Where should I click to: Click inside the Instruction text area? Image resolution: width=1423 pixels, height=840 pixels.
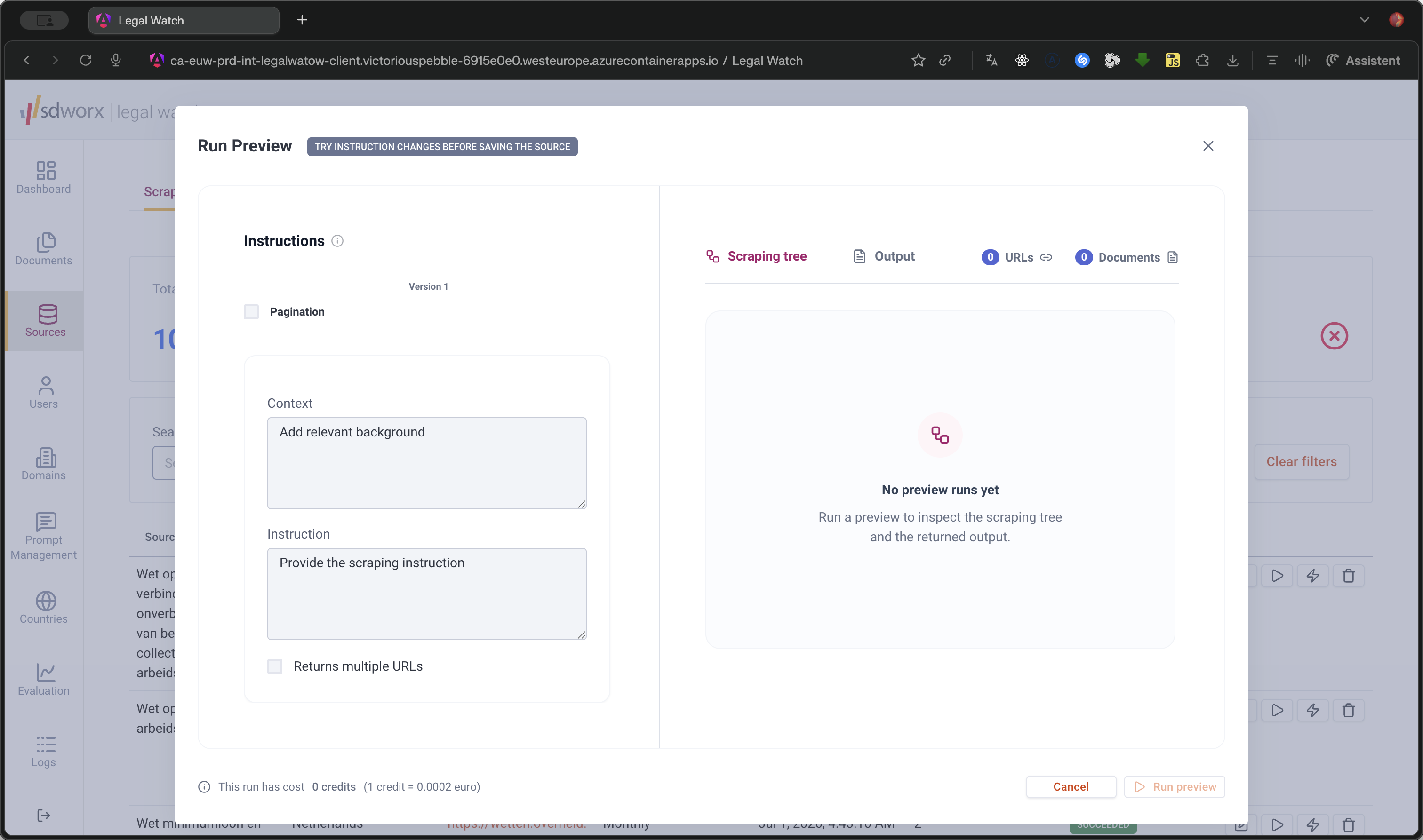click(426, 594)
